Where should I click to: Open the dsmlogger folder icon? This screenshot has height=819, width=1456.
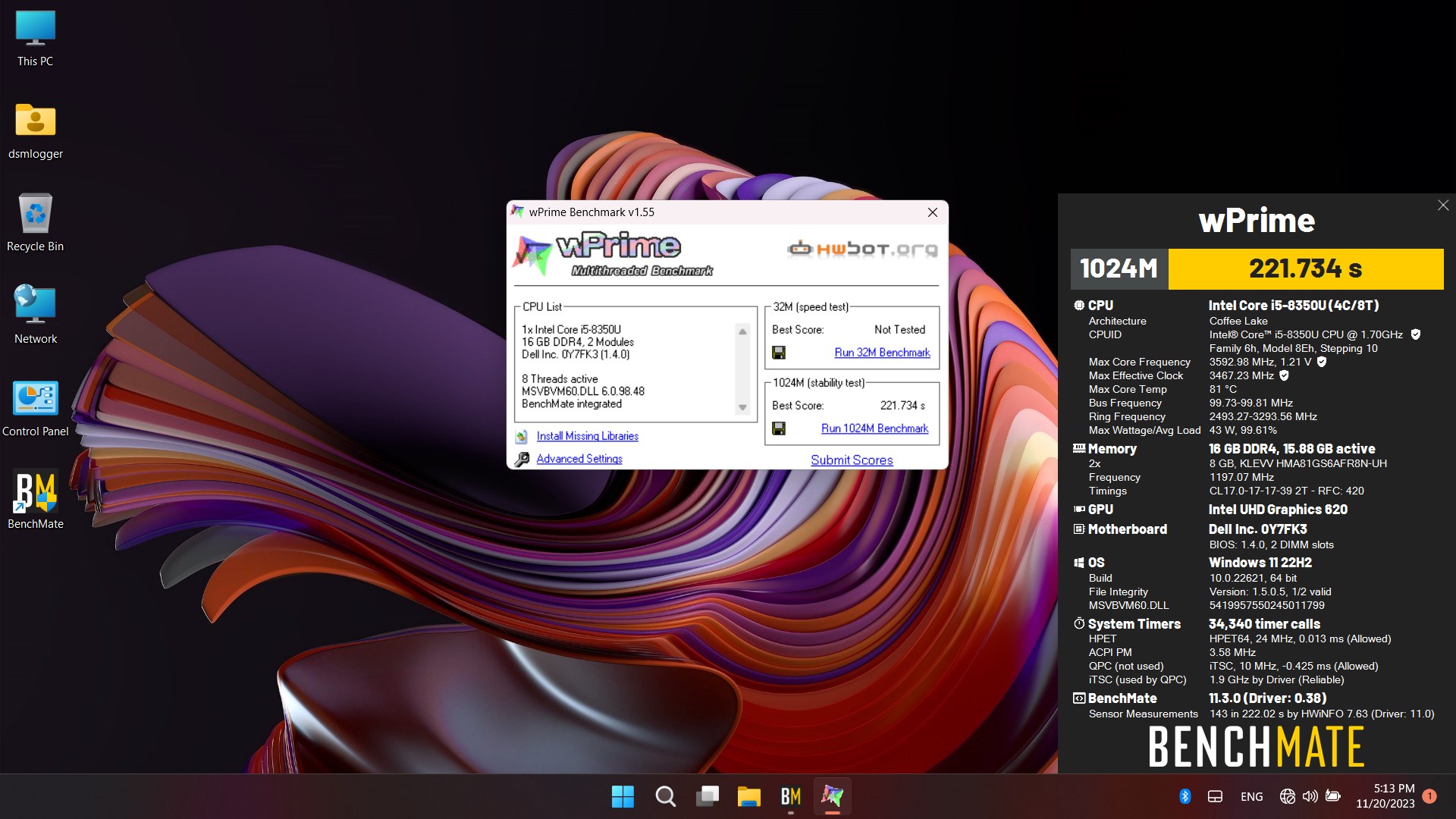(35, 131)
